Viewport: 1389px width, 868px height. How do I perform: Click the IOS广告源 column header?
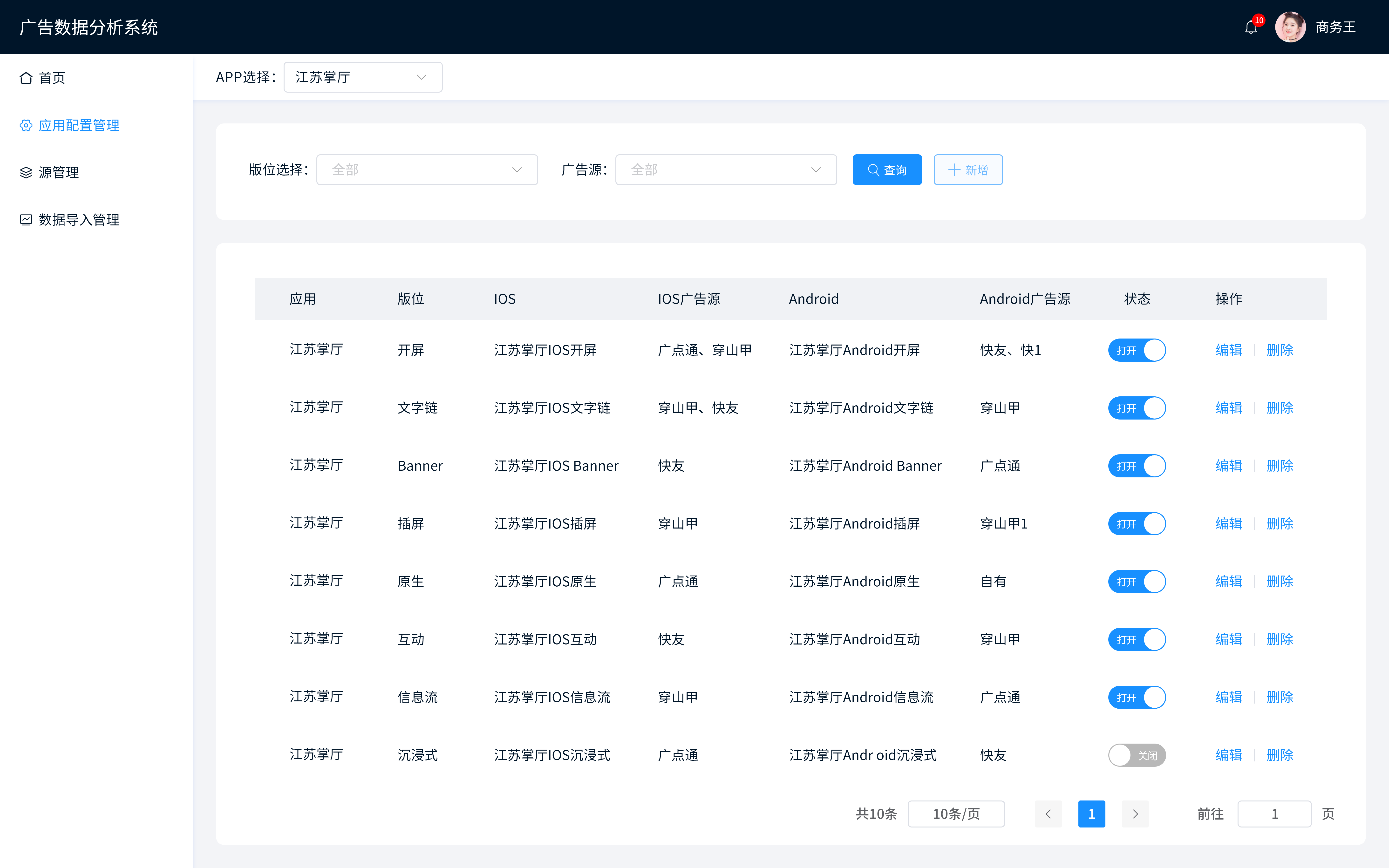click(689, 299)
